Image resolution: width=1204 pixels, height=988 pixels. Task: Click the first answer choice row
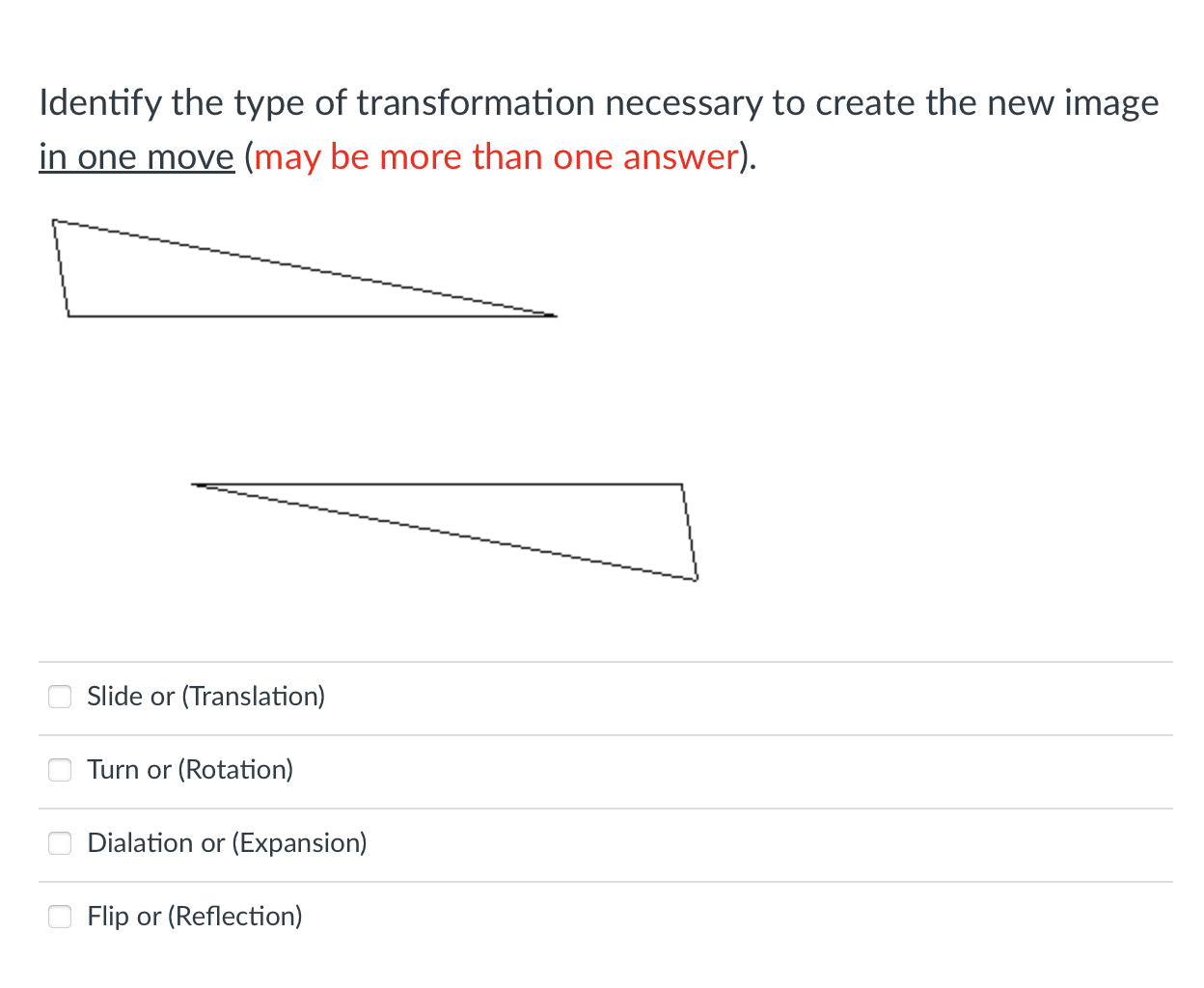(386, 696)
